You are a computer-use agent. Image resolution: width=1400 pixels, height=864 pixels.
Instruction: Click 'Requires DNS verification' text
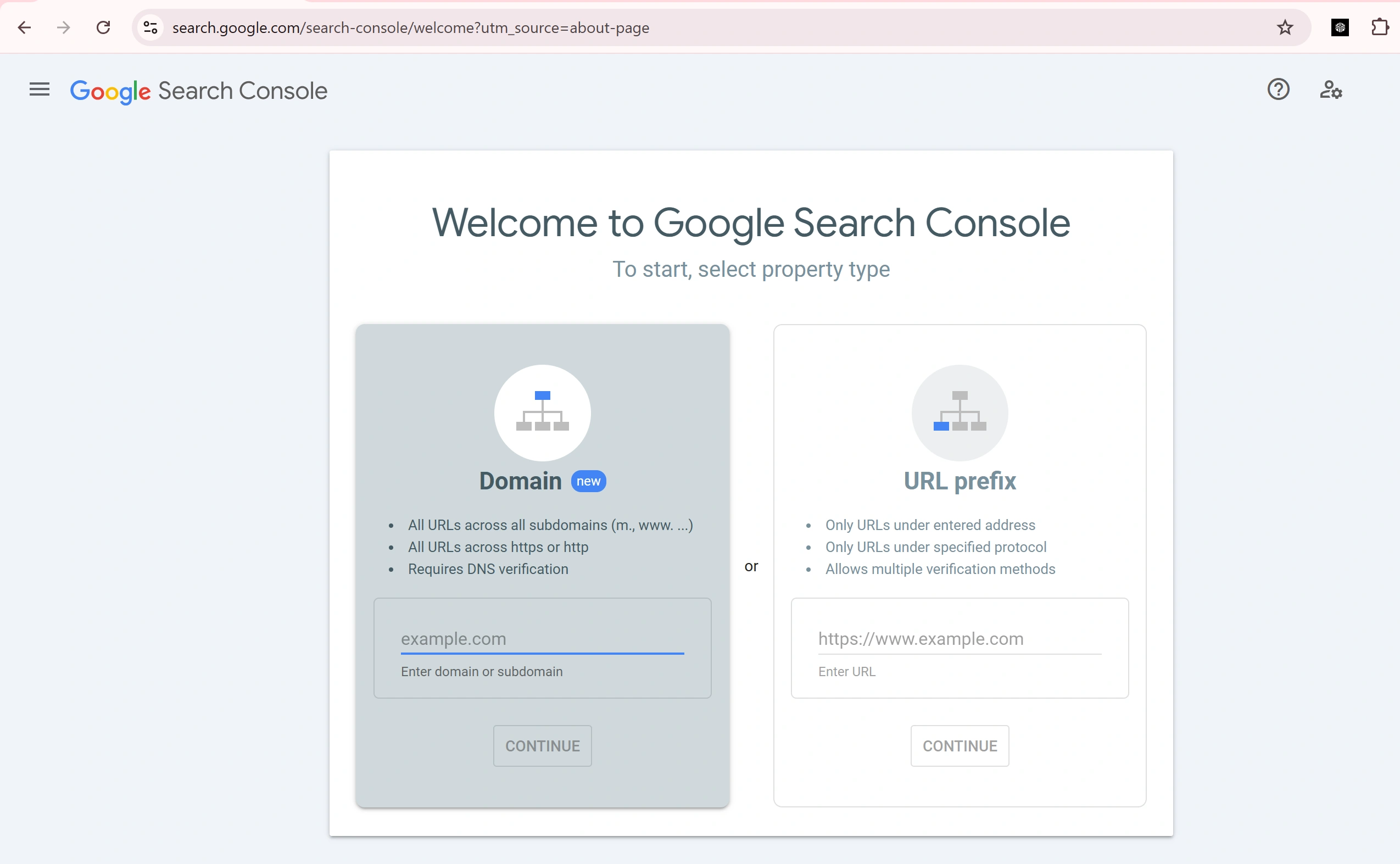click(488, 569)
